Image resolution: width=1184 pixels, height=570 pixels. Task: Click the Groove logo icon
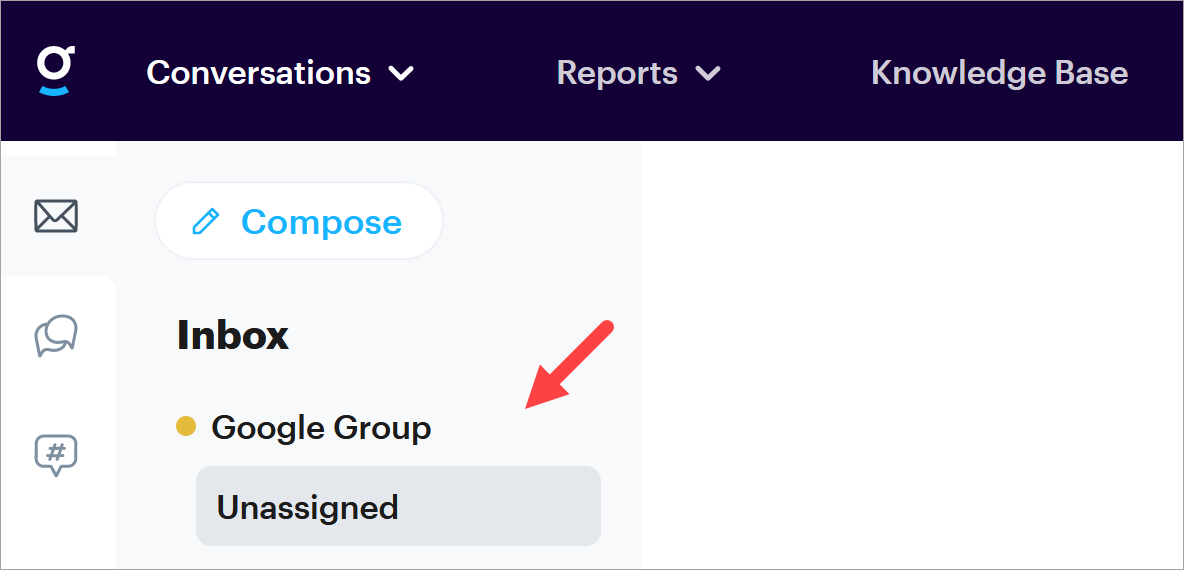[x=57, y=71]
